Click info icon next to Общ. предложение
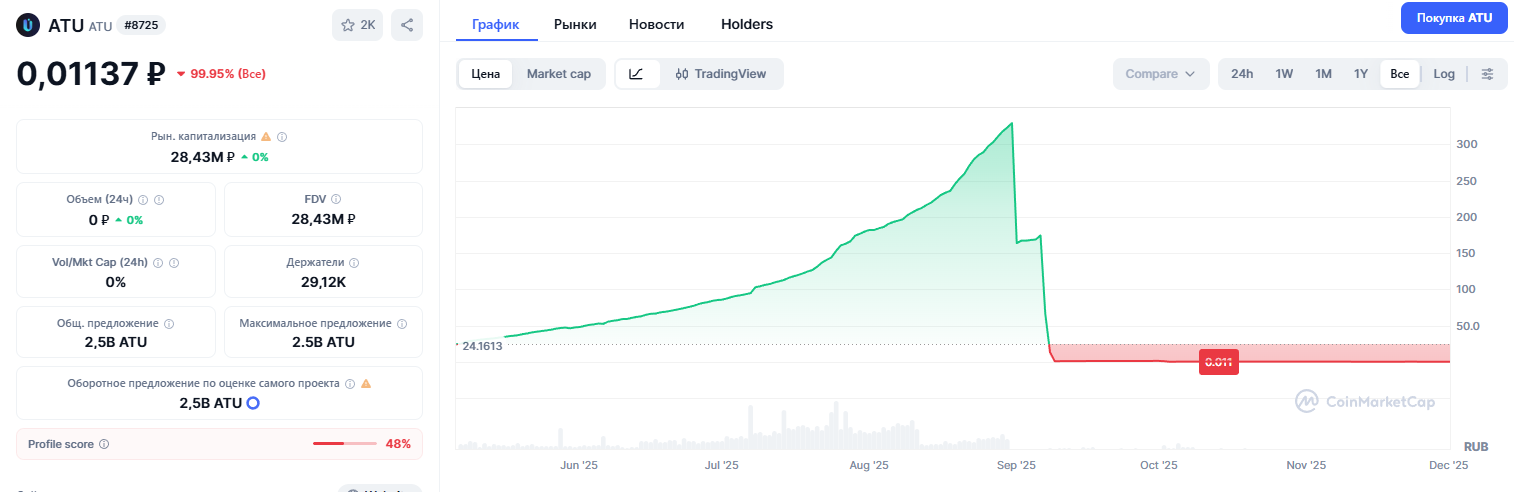This screenshot has width=1514, height=492. pos(168,324)
